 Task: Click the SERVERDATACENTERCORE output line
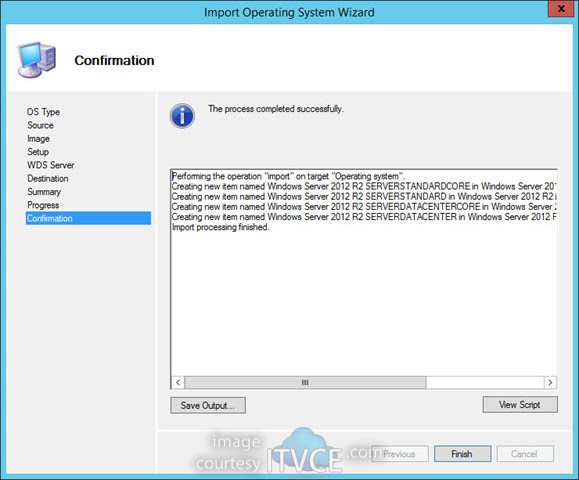364,206
